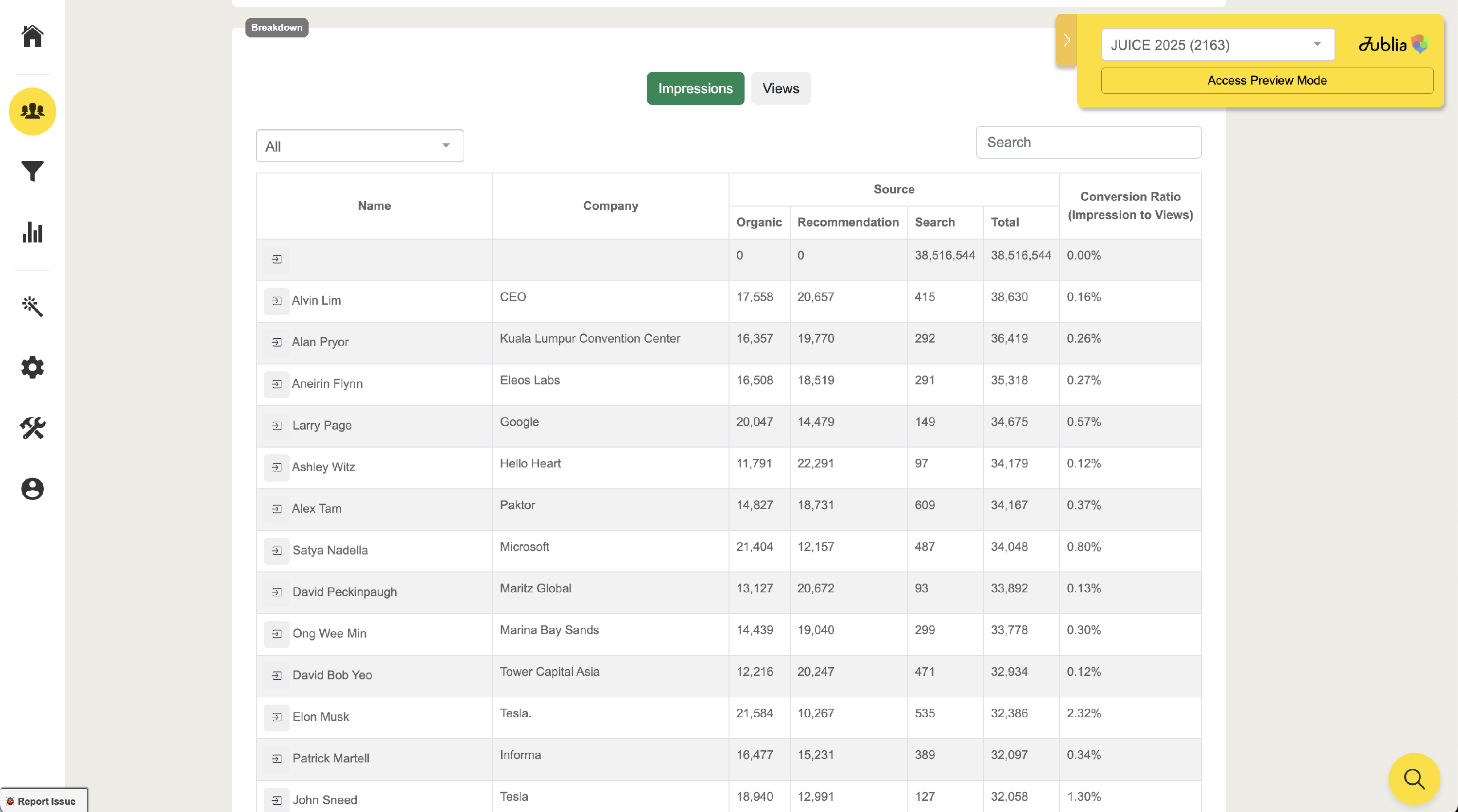This screenshot has height=812, width=1458.
Task: Open the All filter dropdown
Action: pos(360,146)
